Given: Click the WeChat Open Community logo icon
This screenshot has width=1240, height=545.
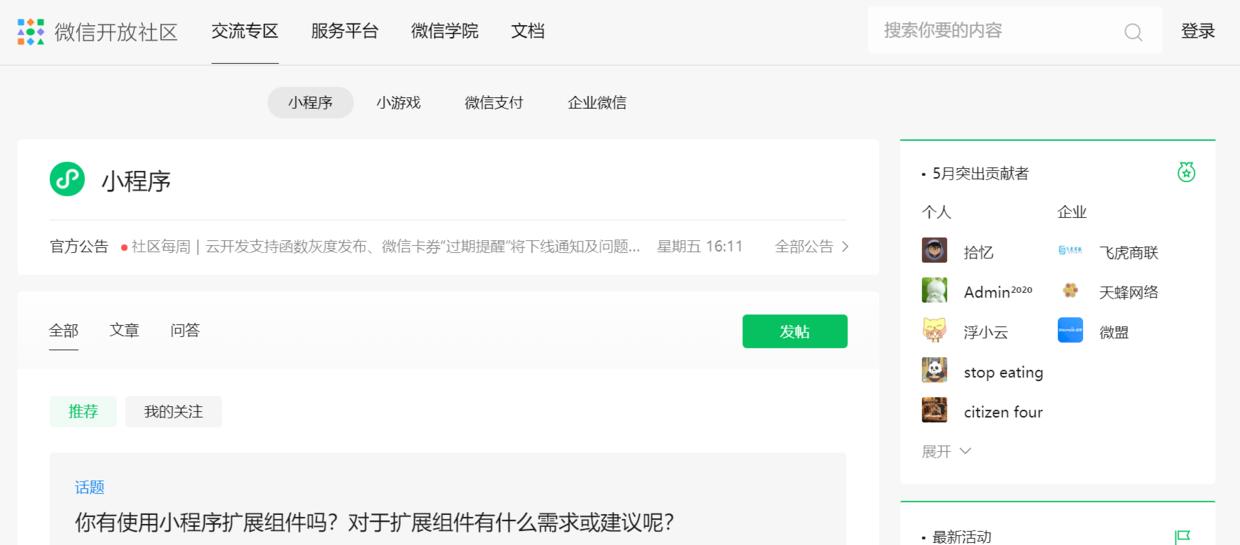Looking at the screenshot, I should click(x=31, y=32).
